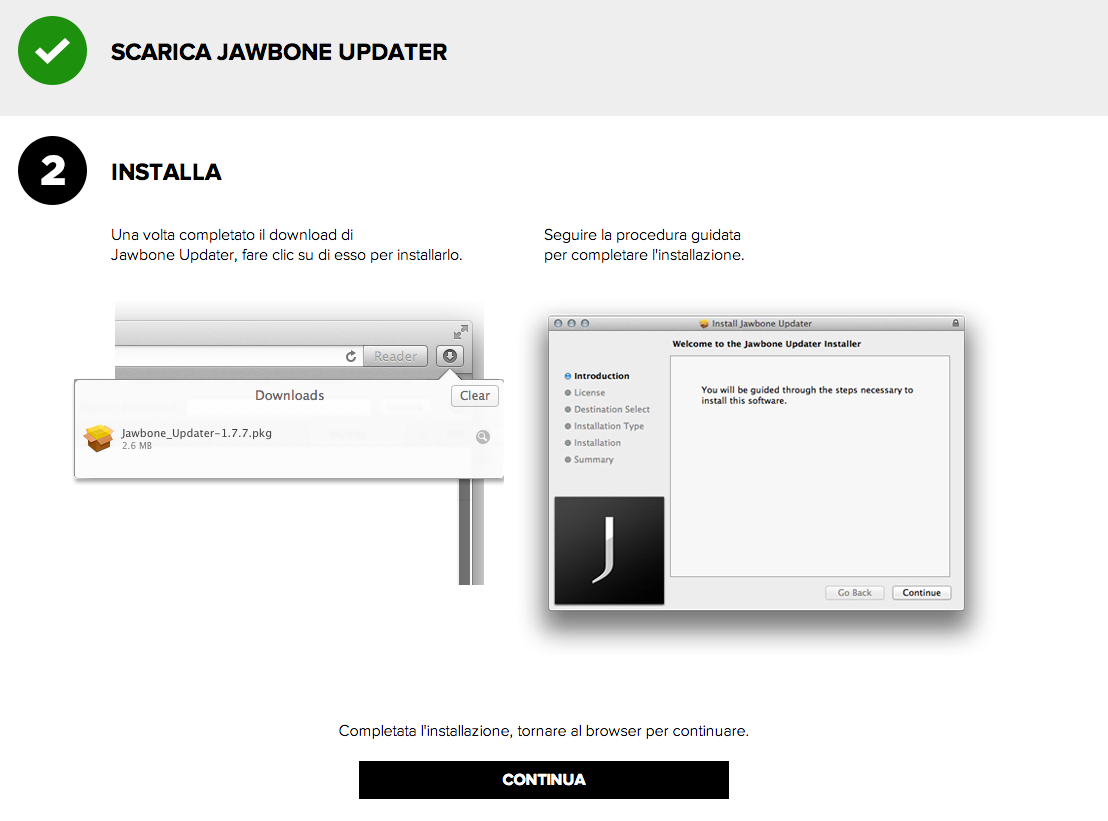This screenshot has height=821, width=1108.
Task: Click the installer zoom button
Action: [584, 324]
